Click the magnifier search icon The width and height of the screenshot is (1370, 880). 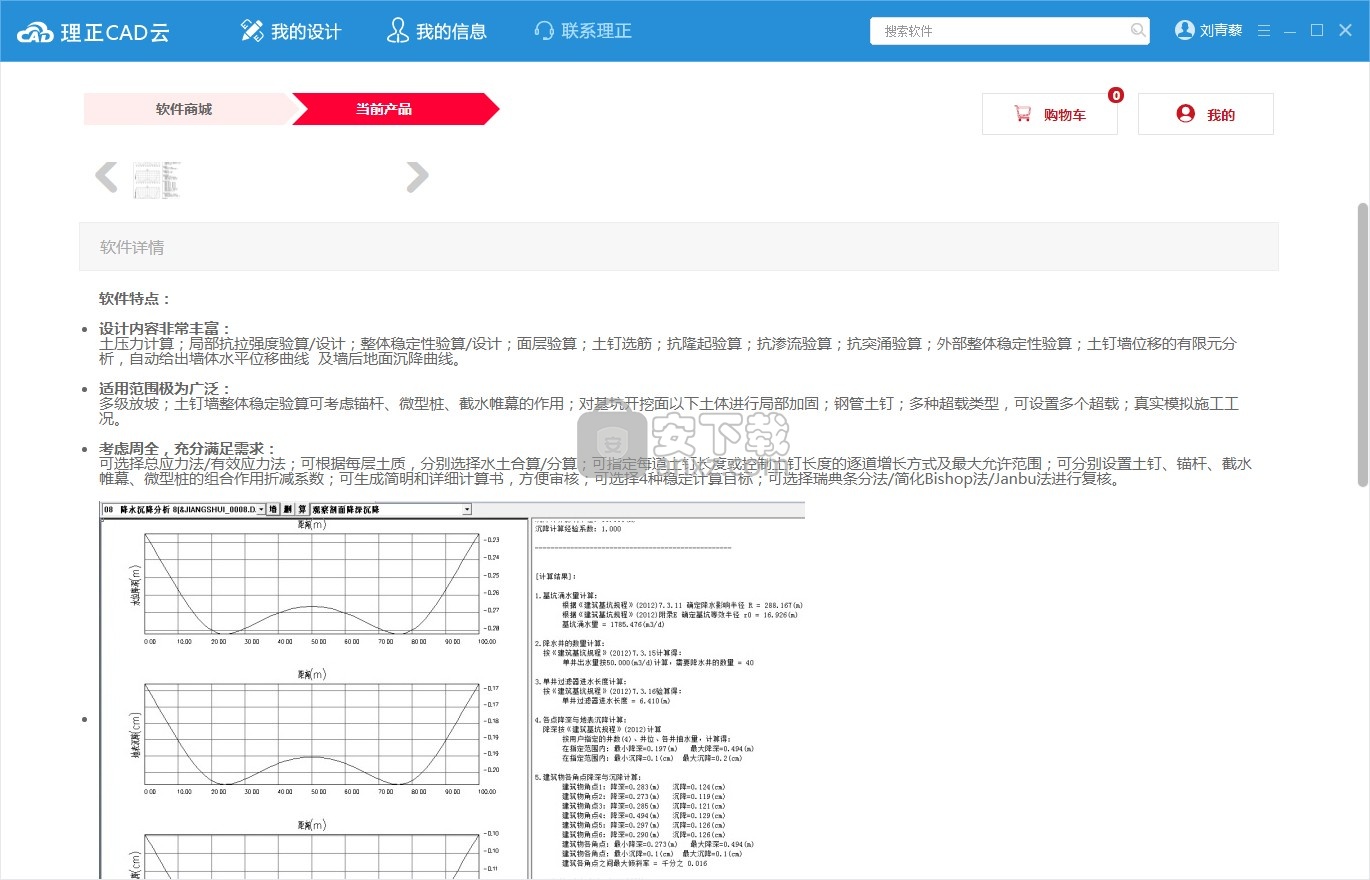(1138, 31)
